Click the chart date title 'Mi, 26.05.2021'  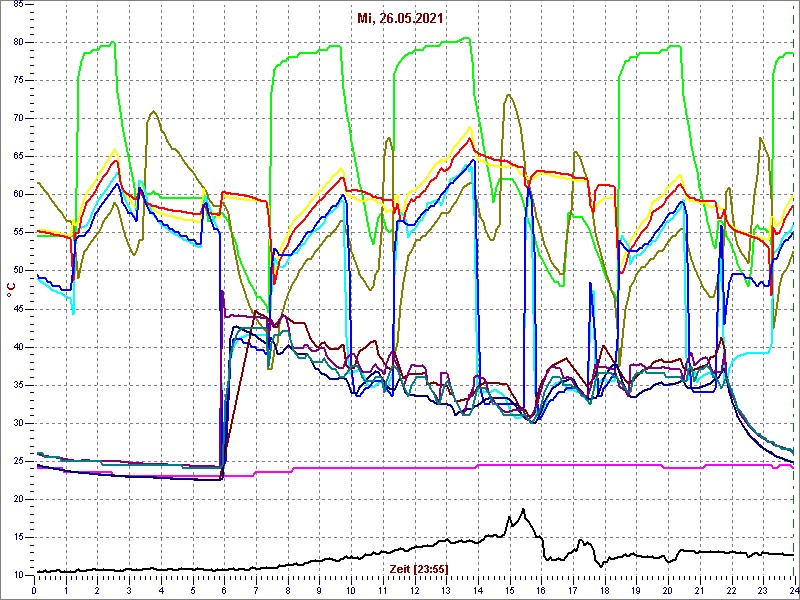click(x=400, y=18)
